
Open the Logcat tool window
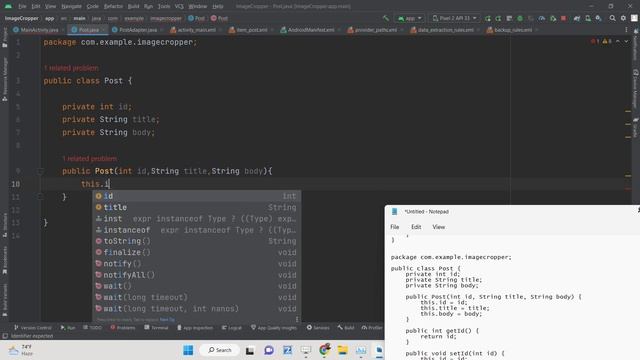231,328
